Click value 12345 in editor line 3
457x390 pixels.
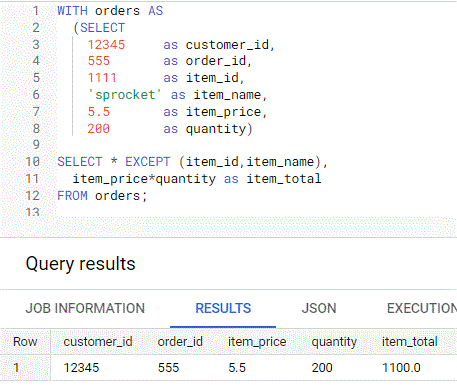[106, 45]
